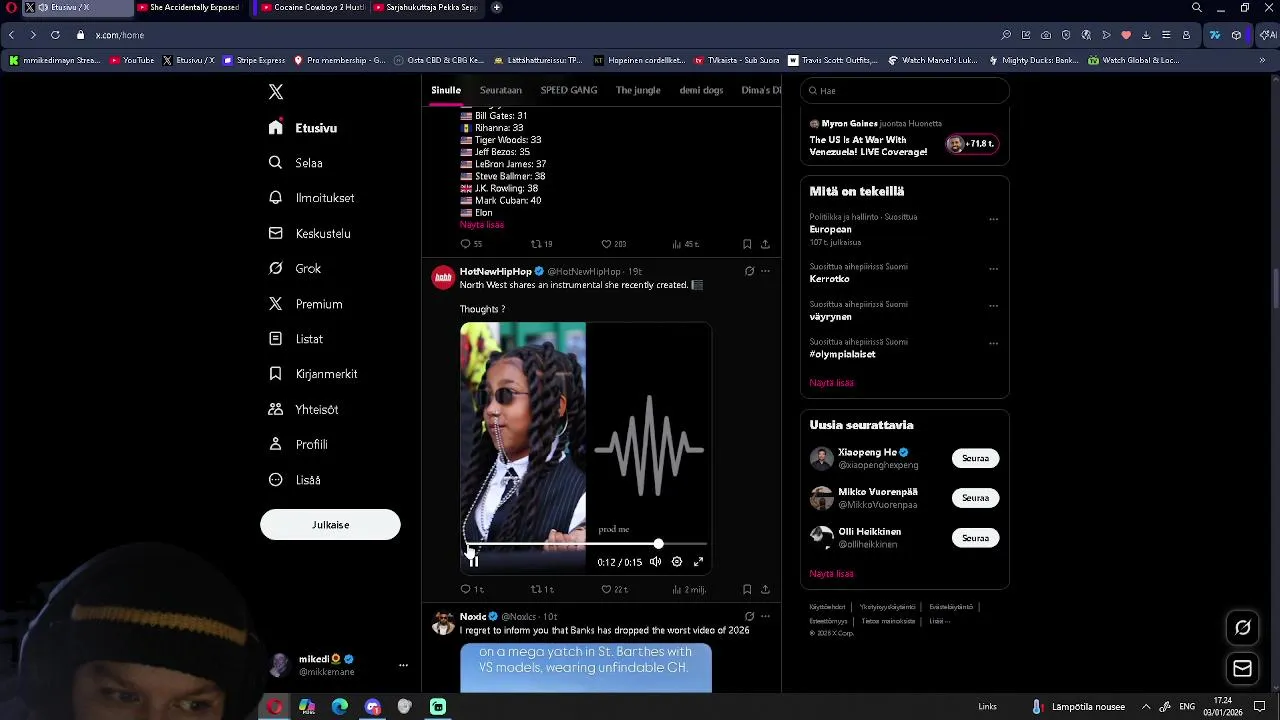Go back in browser history

point(11,35)
